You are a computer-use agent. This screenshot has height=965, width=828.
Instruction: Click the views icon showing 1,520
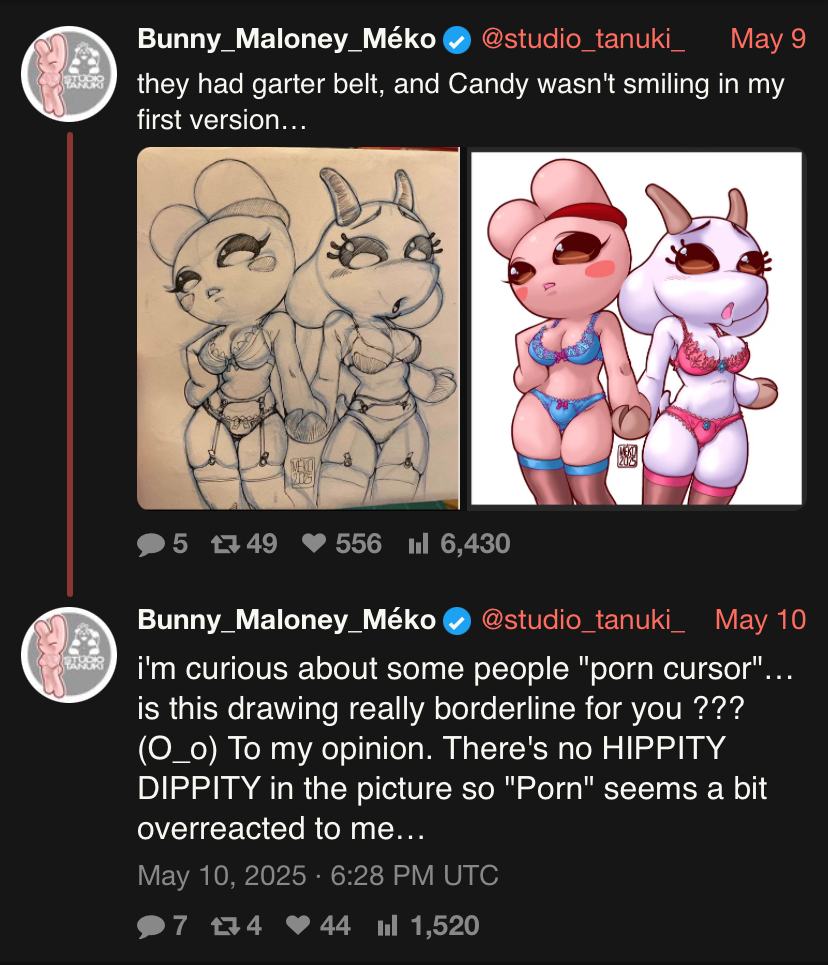point(388,926)
